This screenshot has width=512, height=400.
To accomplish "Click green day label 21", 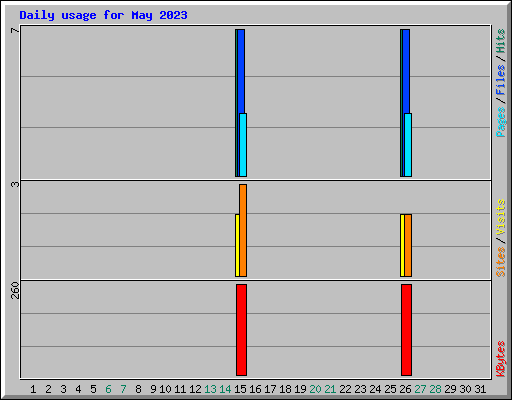I will (x=330, y=389).
